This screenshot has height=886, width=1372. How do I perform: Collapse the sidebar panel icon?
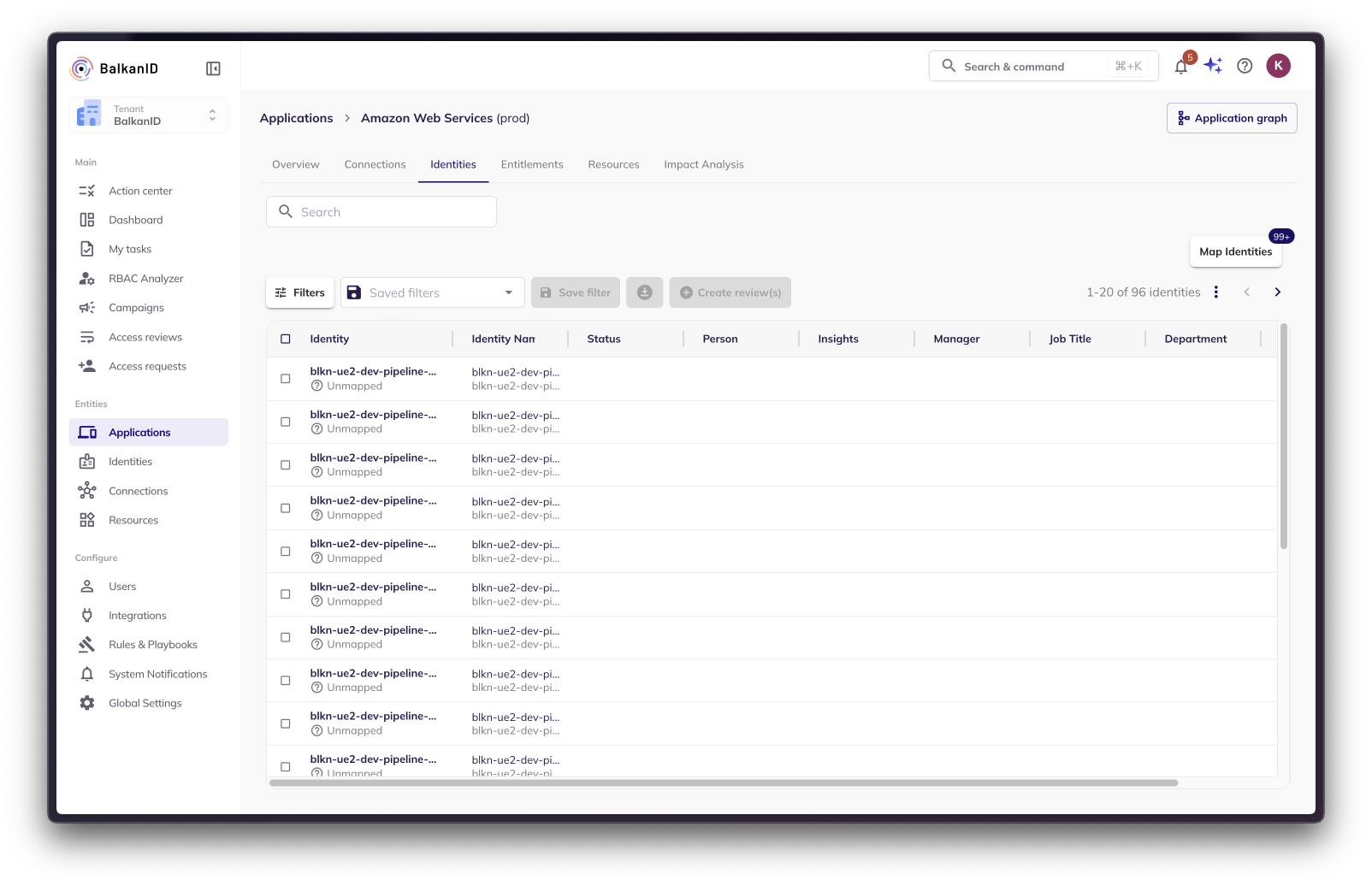pos(213,68)
